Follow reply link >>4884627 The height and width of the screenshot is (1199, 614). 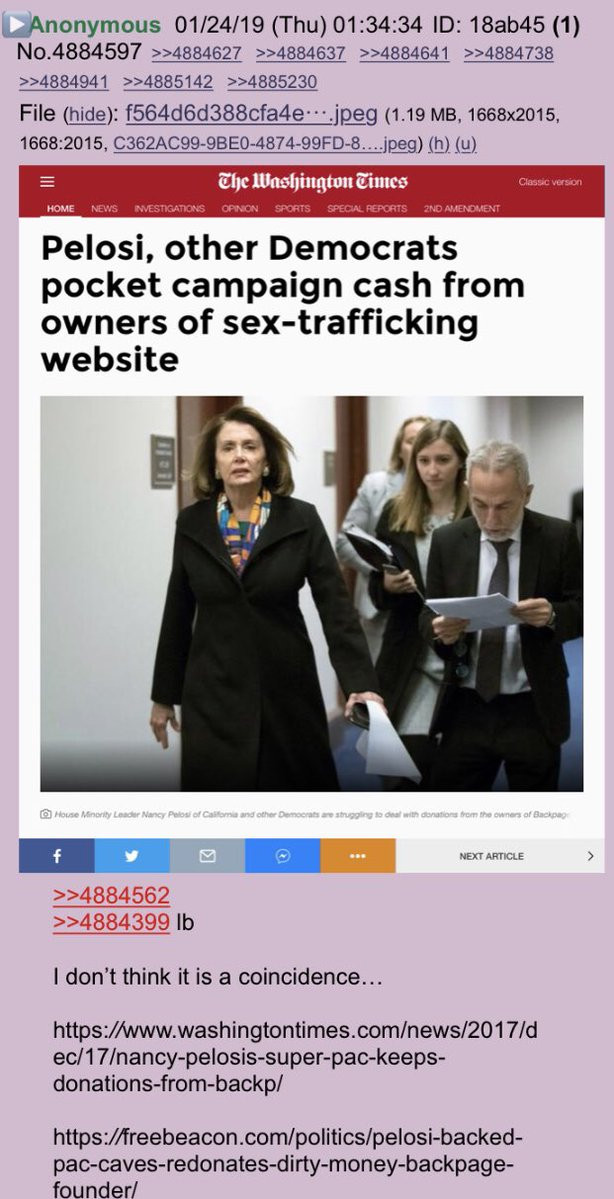(197, 54)
